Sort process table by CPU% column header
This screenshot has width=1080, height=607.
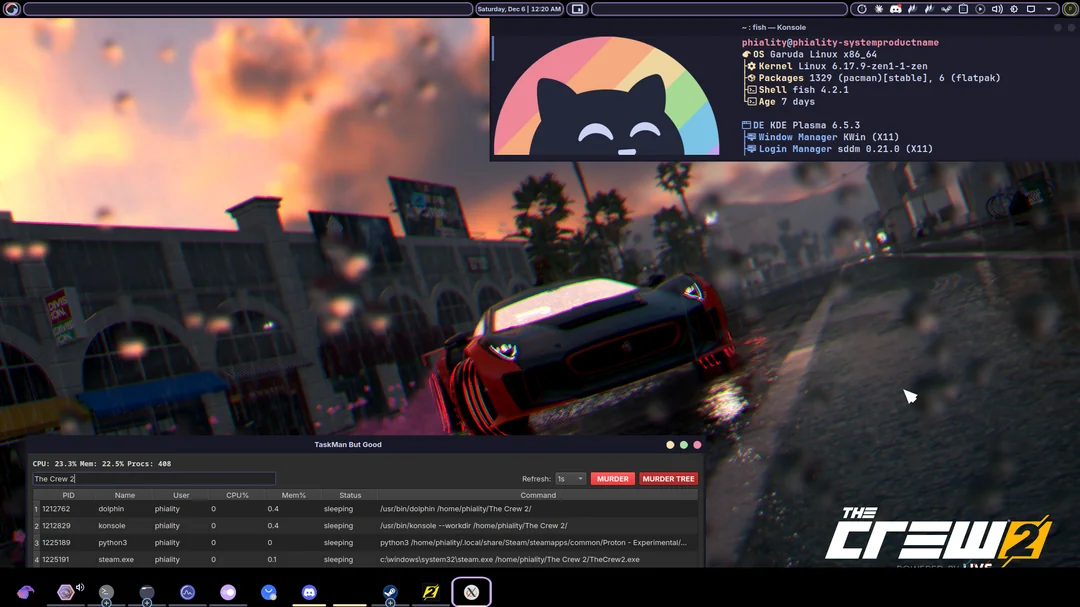tap(238, 495)
